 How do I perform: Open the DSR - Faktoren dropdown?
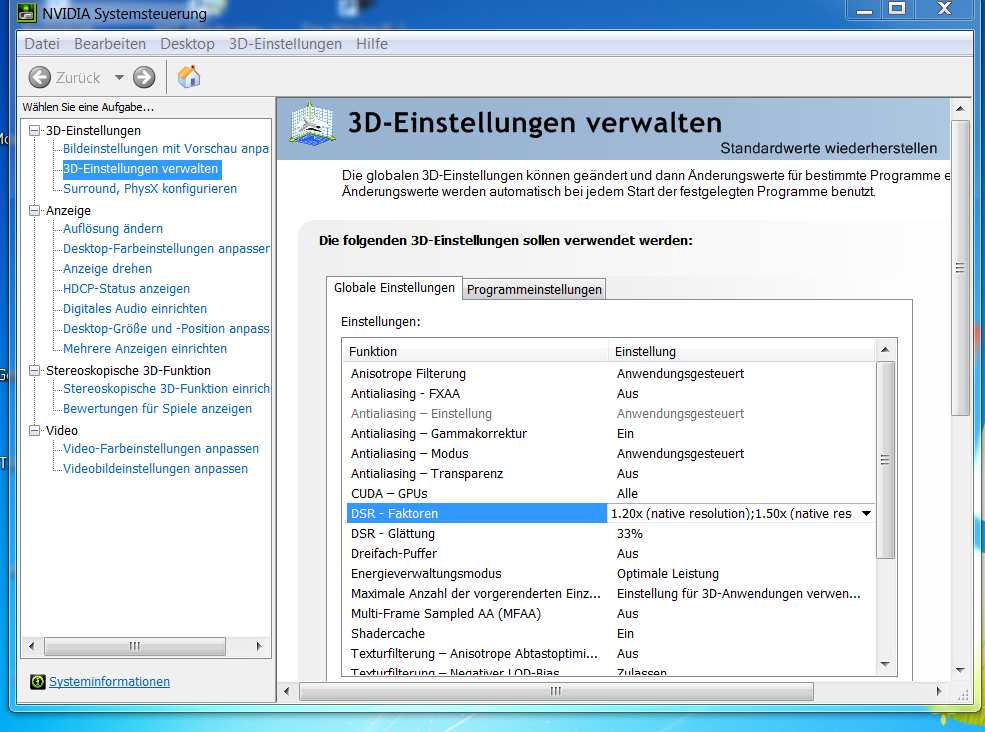tap(867, 513)
